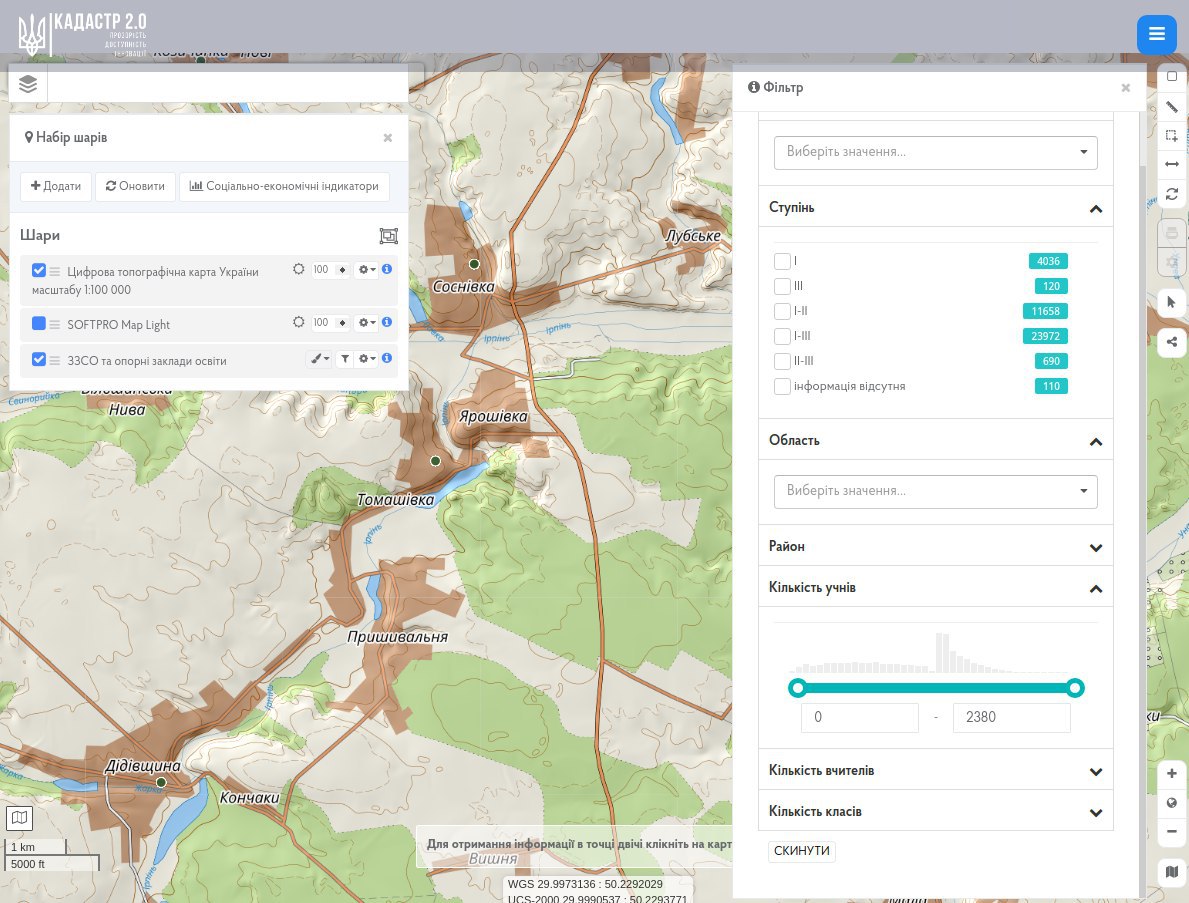The height and width of the screenshot is (903, 1189).
Task: Open gear settings dropdown for ЗЗСО layer
Action: tap(367, 359)
